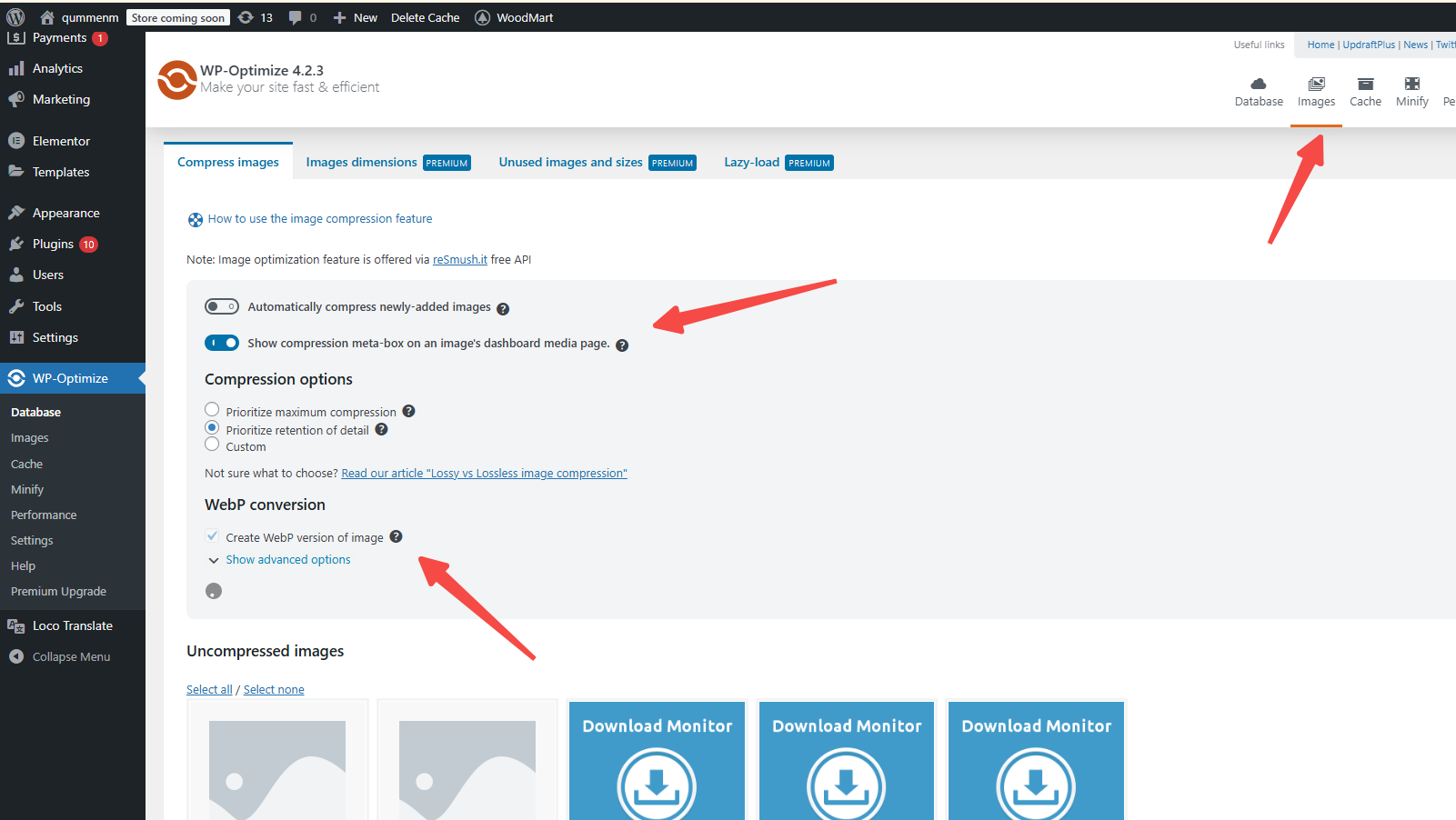Switch to the Lazy-load tab
1456x820 pixels.
pyautogui.click(x=751, y=162)
